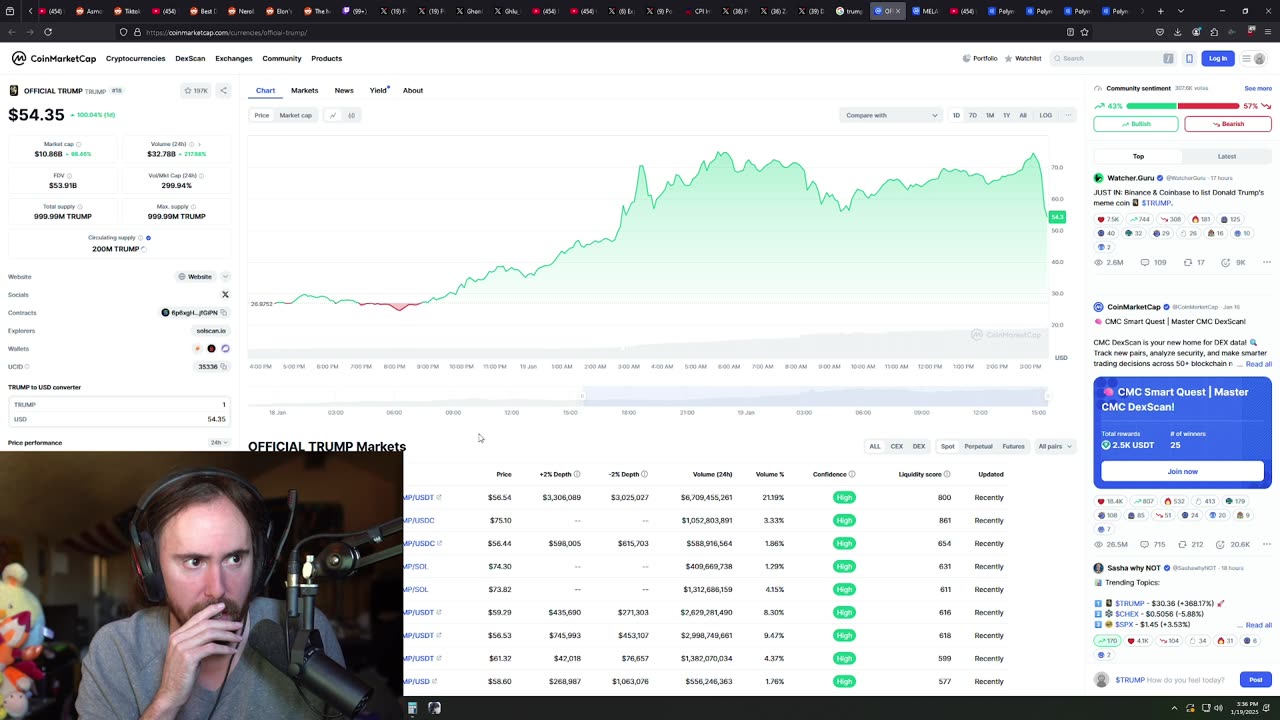The image size is (1280, 720).
Task: Add OFFICIAL TRUMP to watchlist via star
Action: click(196, 91)
